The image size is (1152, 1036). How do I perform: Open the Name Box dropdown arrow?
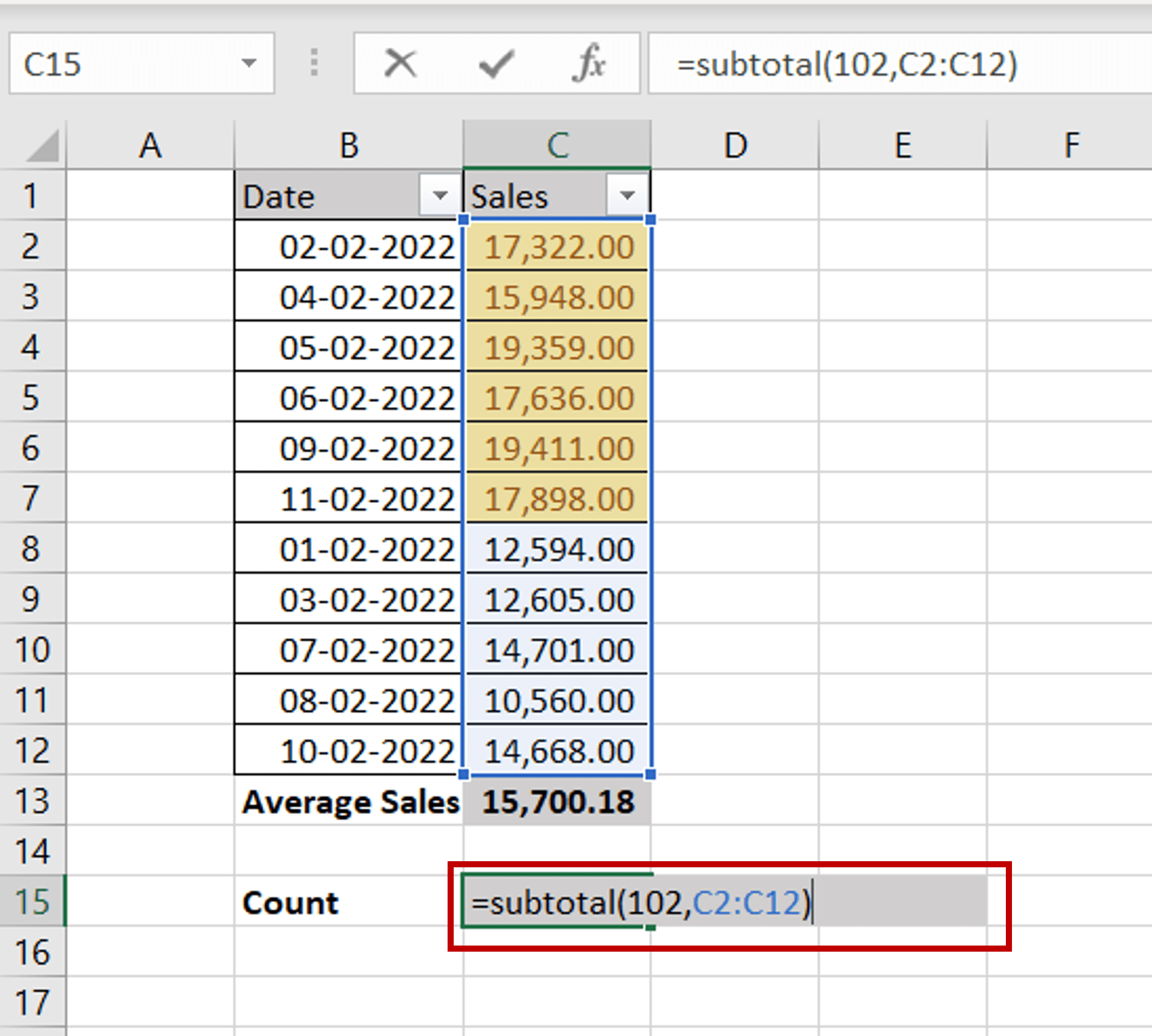249,63
